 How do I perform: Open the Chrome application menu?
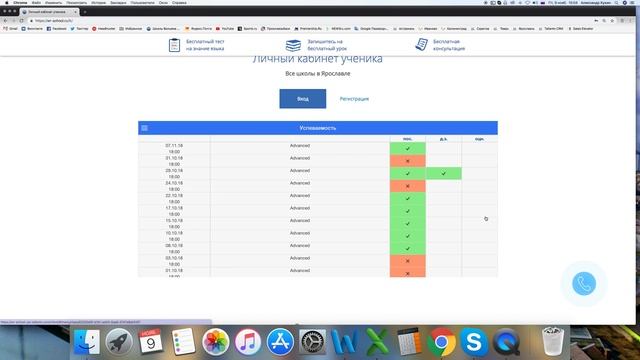20,2
